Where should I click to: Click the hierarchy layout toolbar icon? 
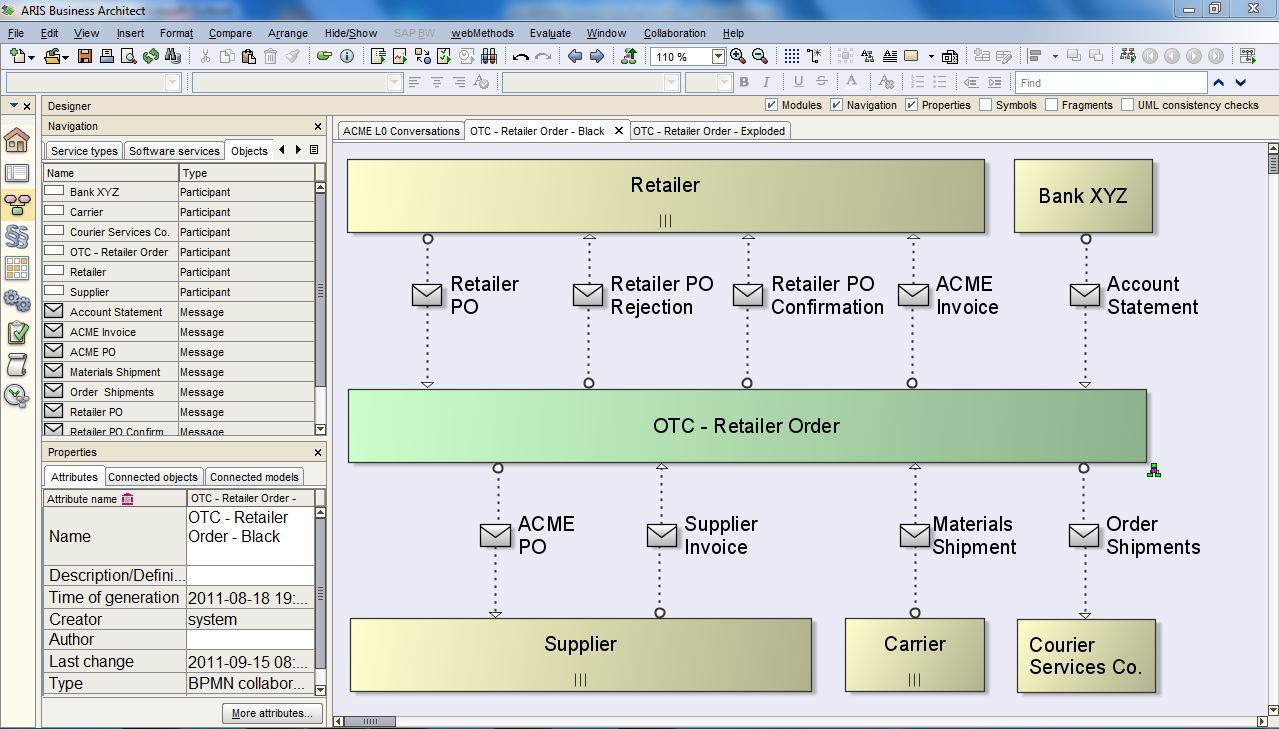1128,57
